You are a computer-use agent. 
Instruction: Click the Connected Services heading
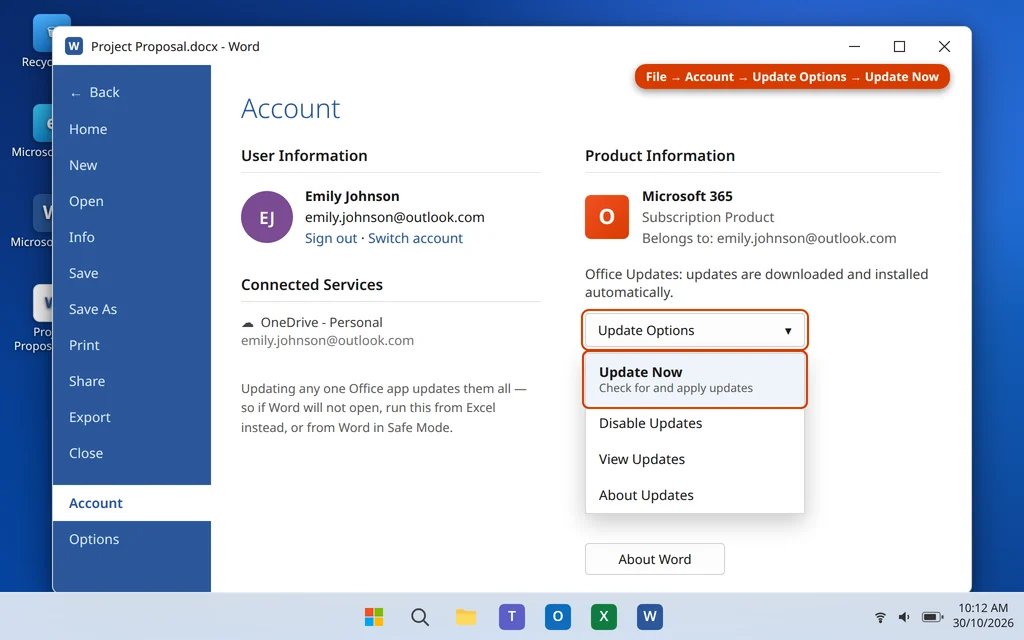tap(312, 285)
